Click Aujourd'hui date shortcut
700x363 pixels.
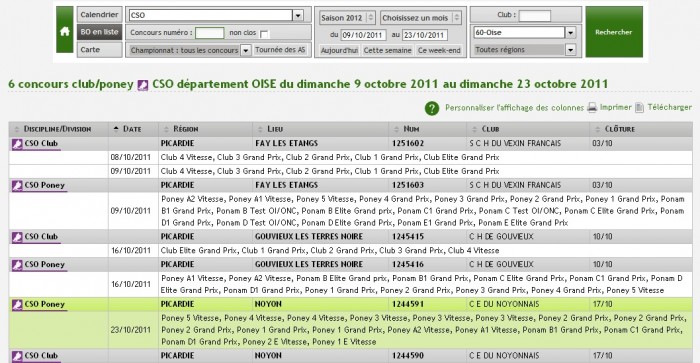click(x=339, y=50)
